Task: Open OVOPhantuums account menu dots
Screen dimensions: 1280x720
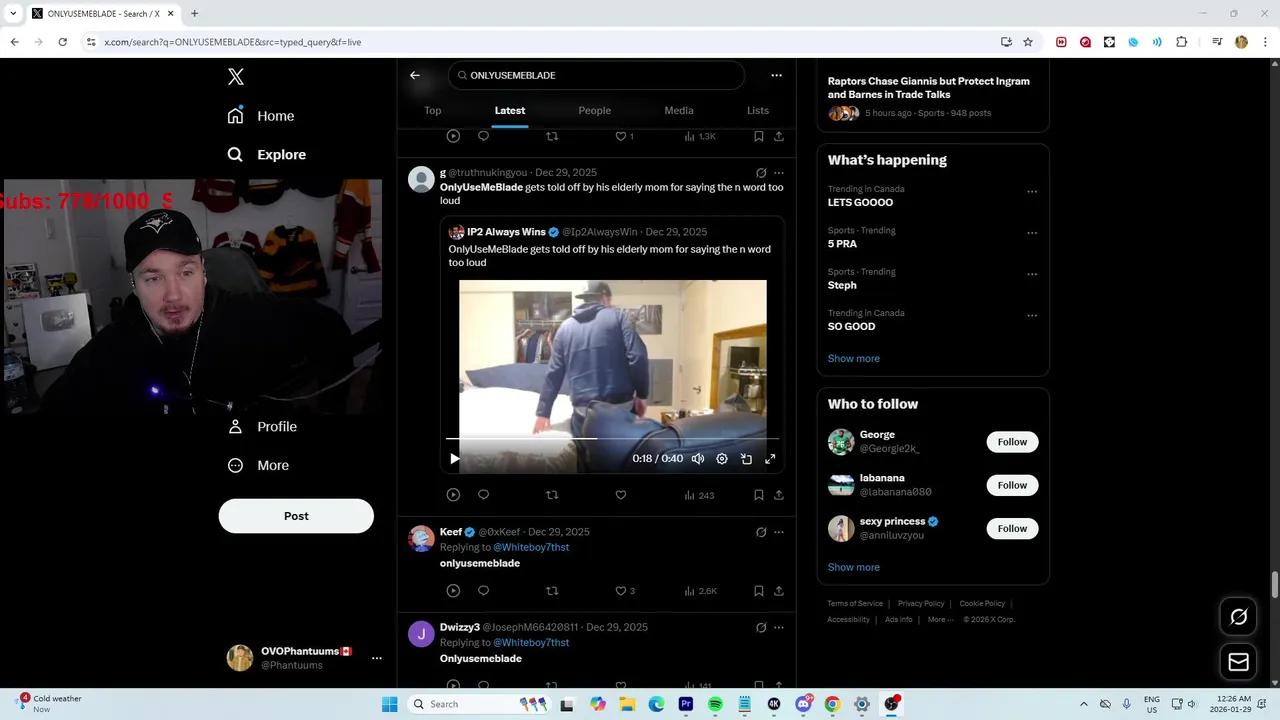Action: pyautogui.click(x=376, y=658)
